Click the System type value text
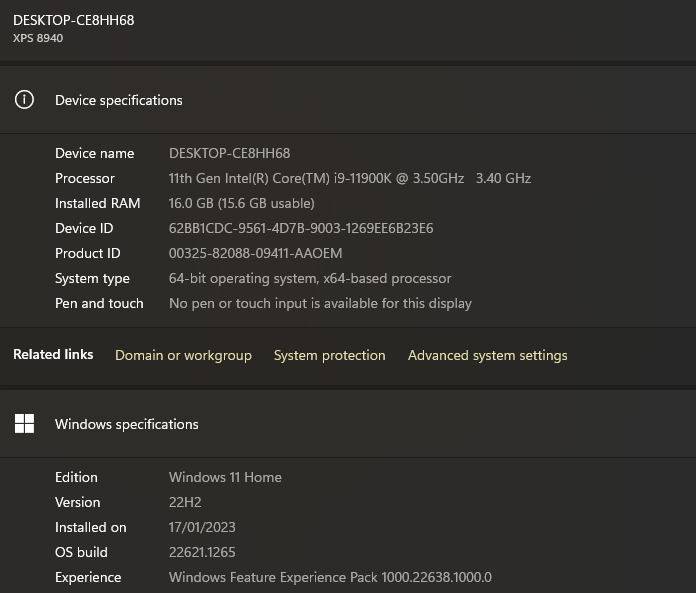Screen dimensions: 696x593 310,278
